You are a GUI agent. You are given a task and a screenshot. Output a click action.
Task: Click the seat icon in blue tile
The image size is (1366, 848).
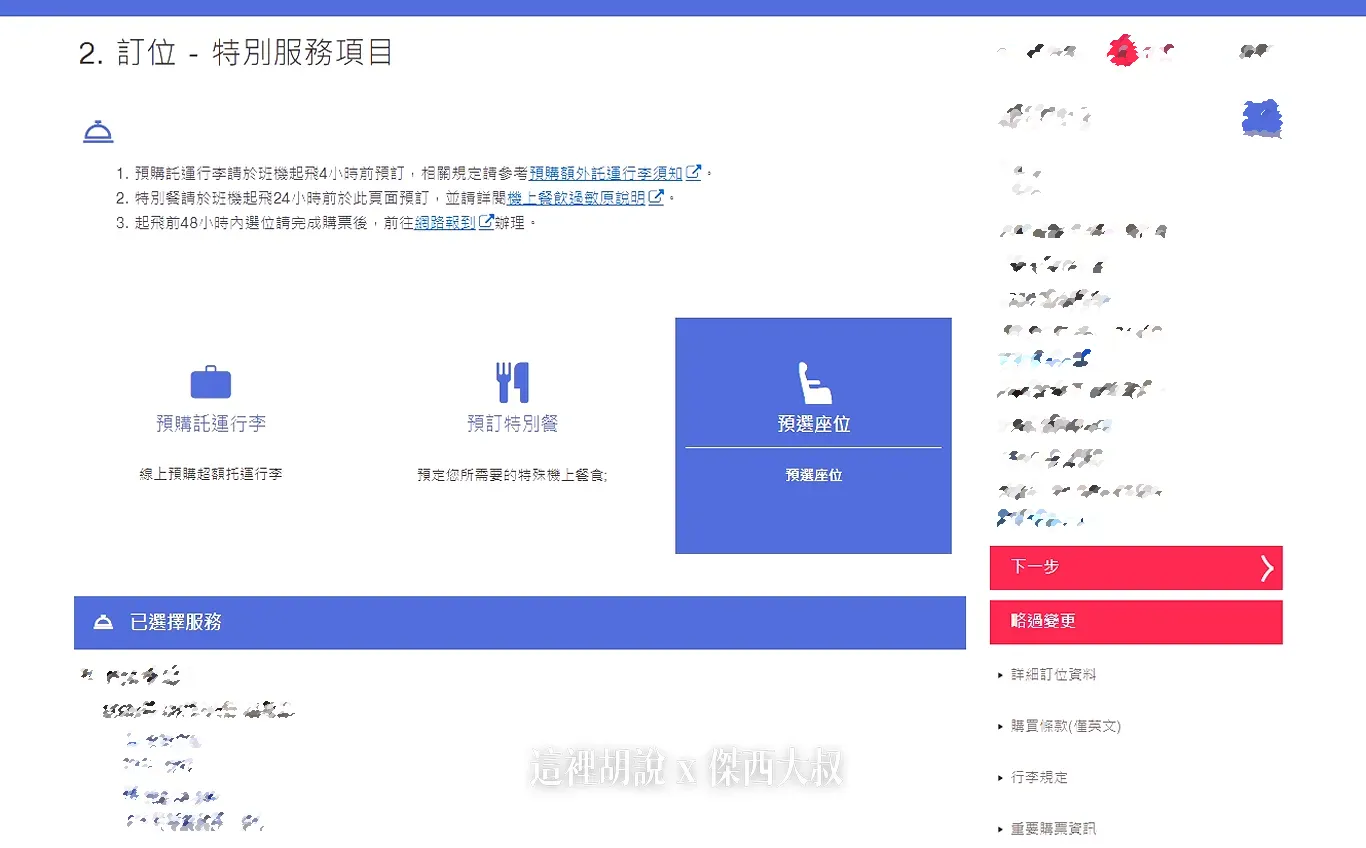pos(814,383)
